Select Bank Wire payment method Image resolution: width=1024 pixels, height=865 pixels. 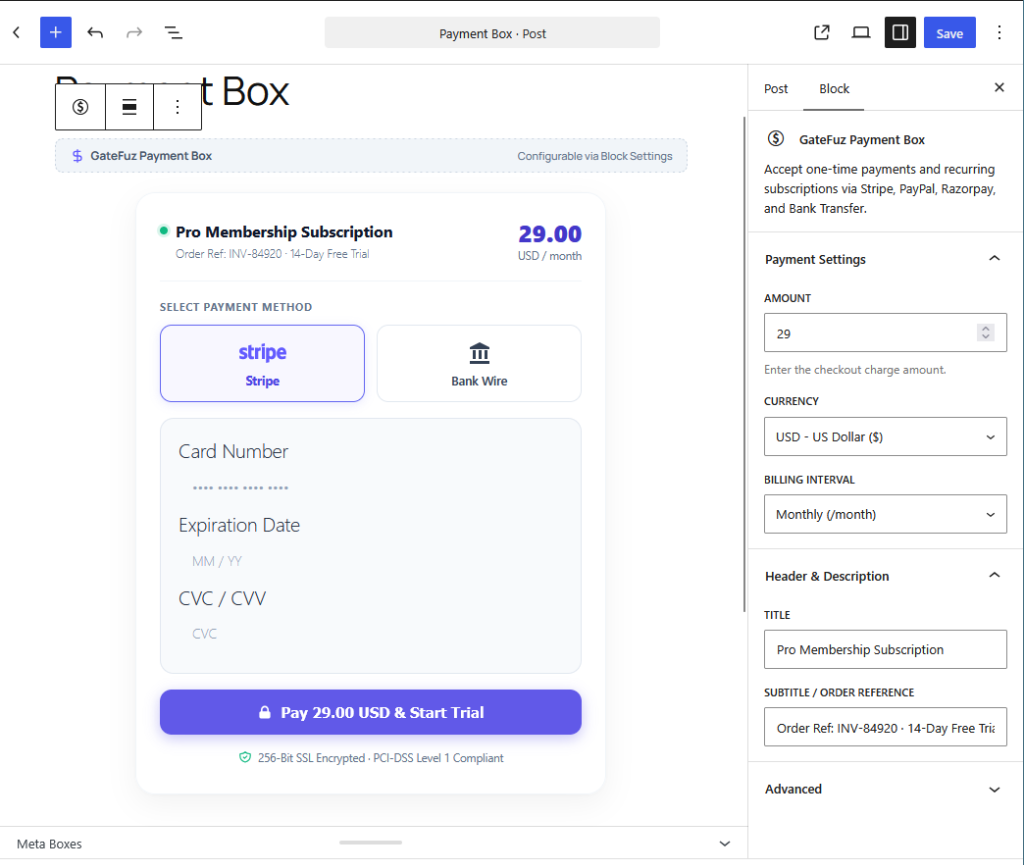(479, 364)
